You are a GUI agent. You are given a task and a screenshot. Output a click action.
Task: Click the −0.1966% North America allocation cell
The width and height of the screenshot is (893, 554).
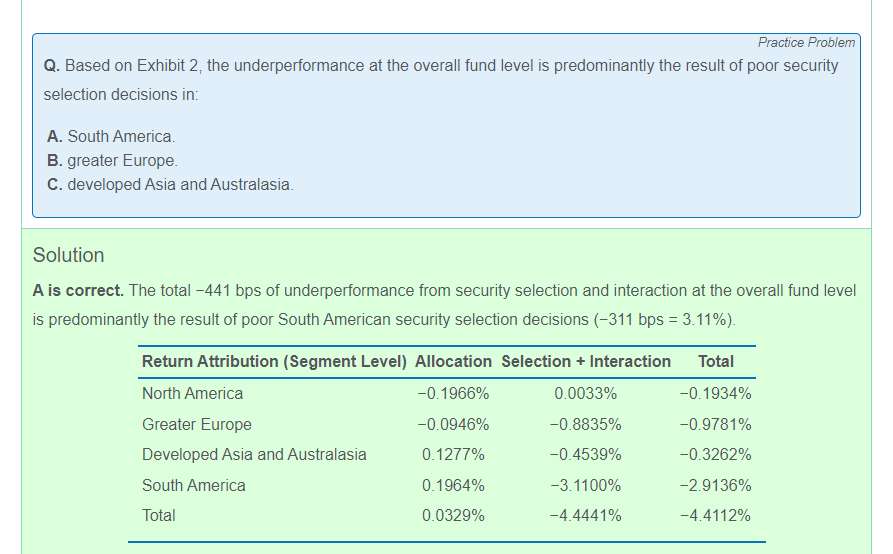click(453, 393)
